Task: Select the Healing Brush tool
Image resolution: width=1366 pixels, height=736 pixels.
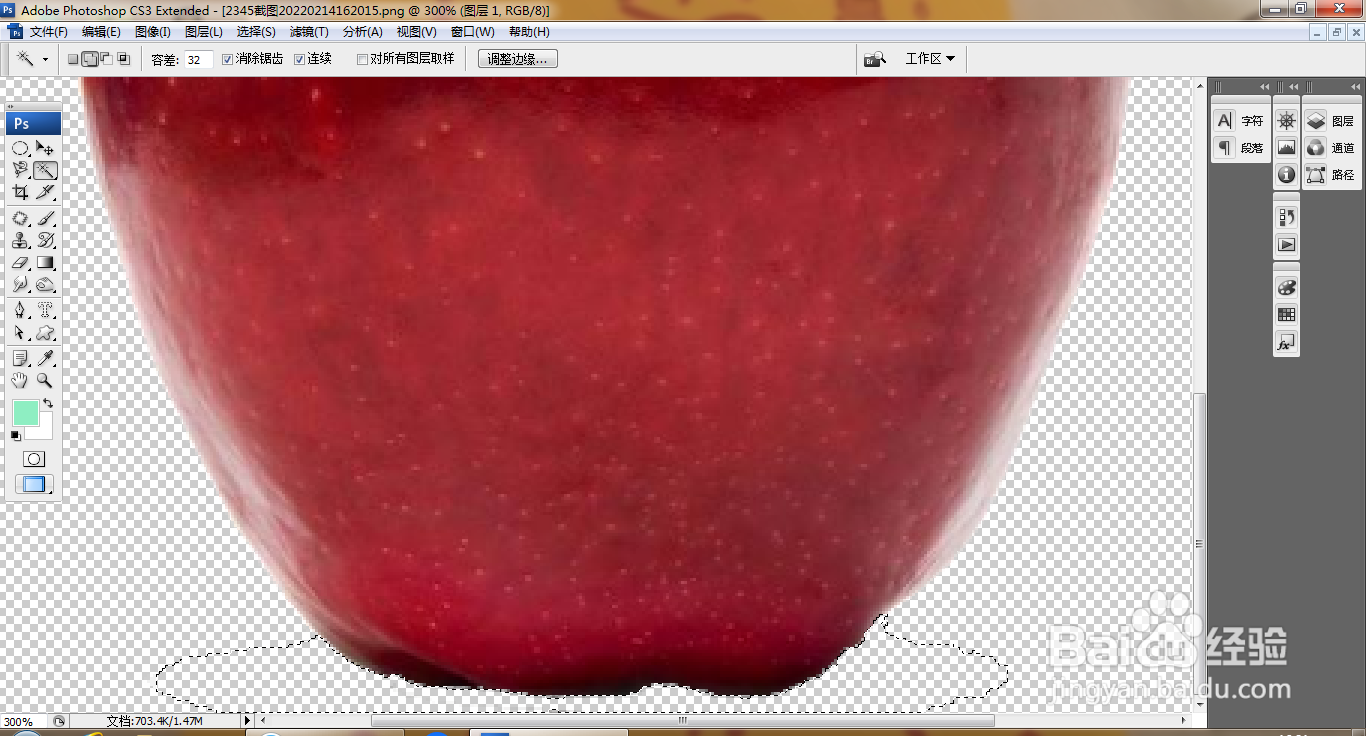Action: [20, 218]
